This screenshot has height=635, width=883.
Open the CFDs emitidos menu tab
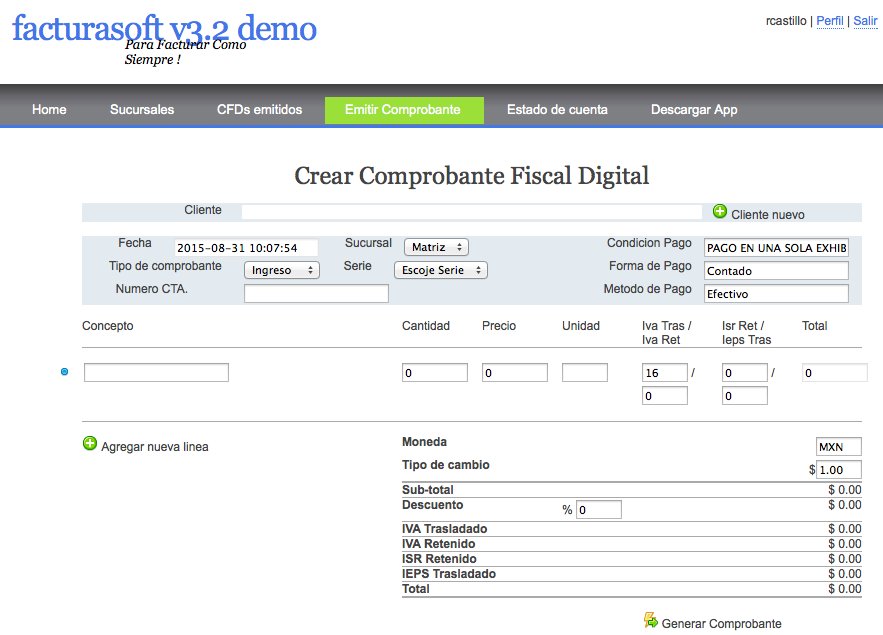tap(259, 110)
